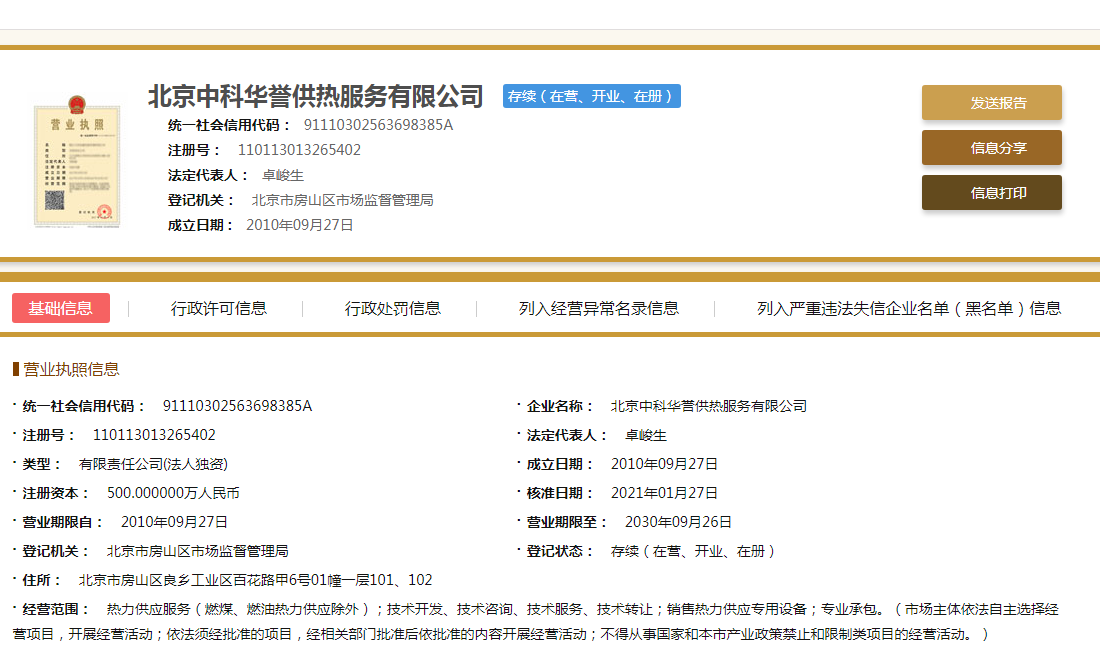Open the 行政处罚信息 tab
Viewport: 1100px width, 672px height.
tap(393, 308)
